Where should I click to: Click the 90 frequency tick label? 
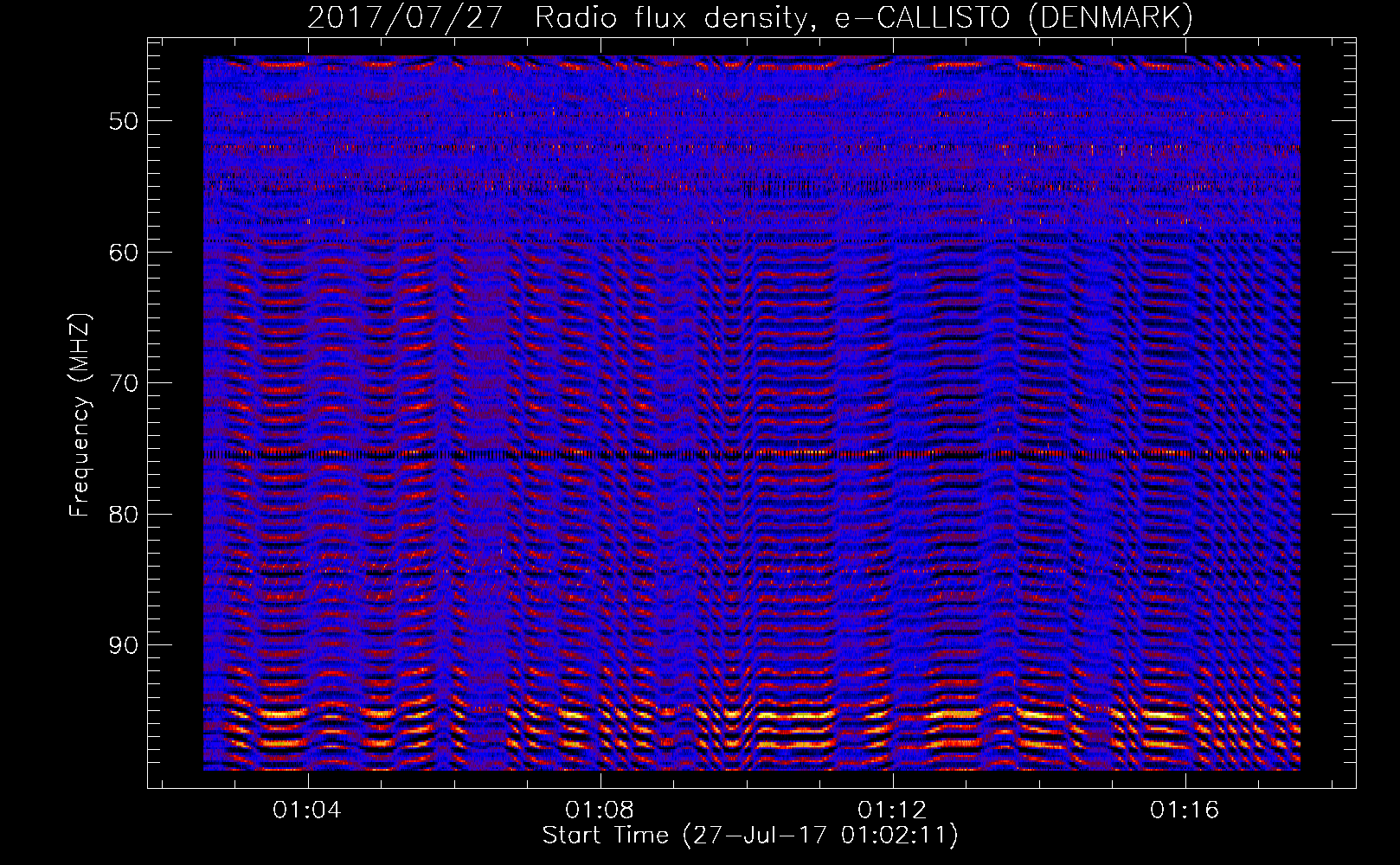coord(123,645)
